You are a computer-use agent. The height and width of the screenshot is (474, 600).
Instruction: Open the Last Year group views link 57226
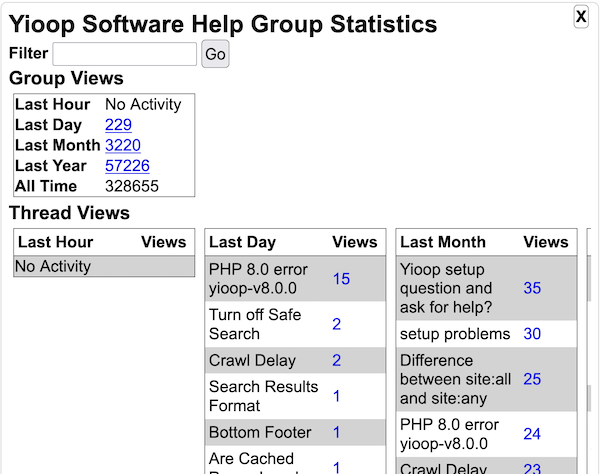pyautogui.click(x=127, y=166)
